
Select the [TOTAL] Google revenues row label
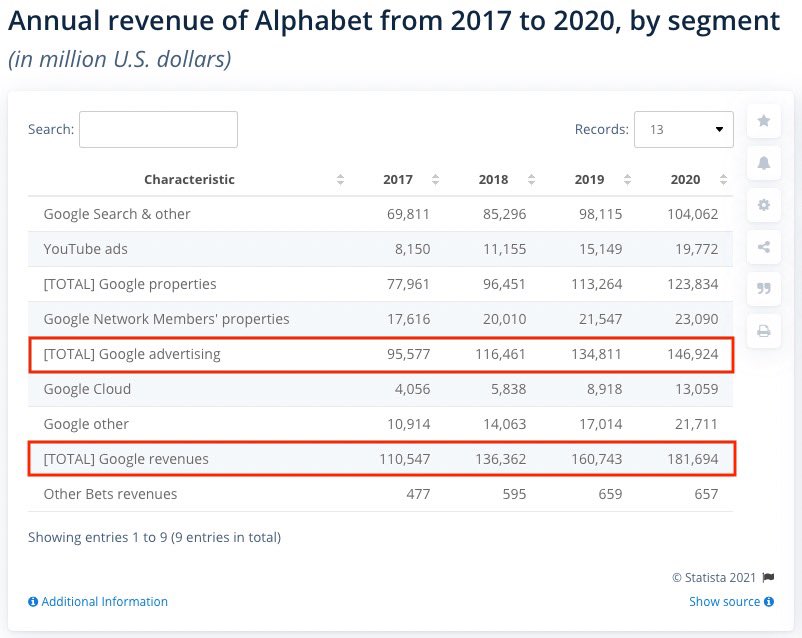point(126,459)
